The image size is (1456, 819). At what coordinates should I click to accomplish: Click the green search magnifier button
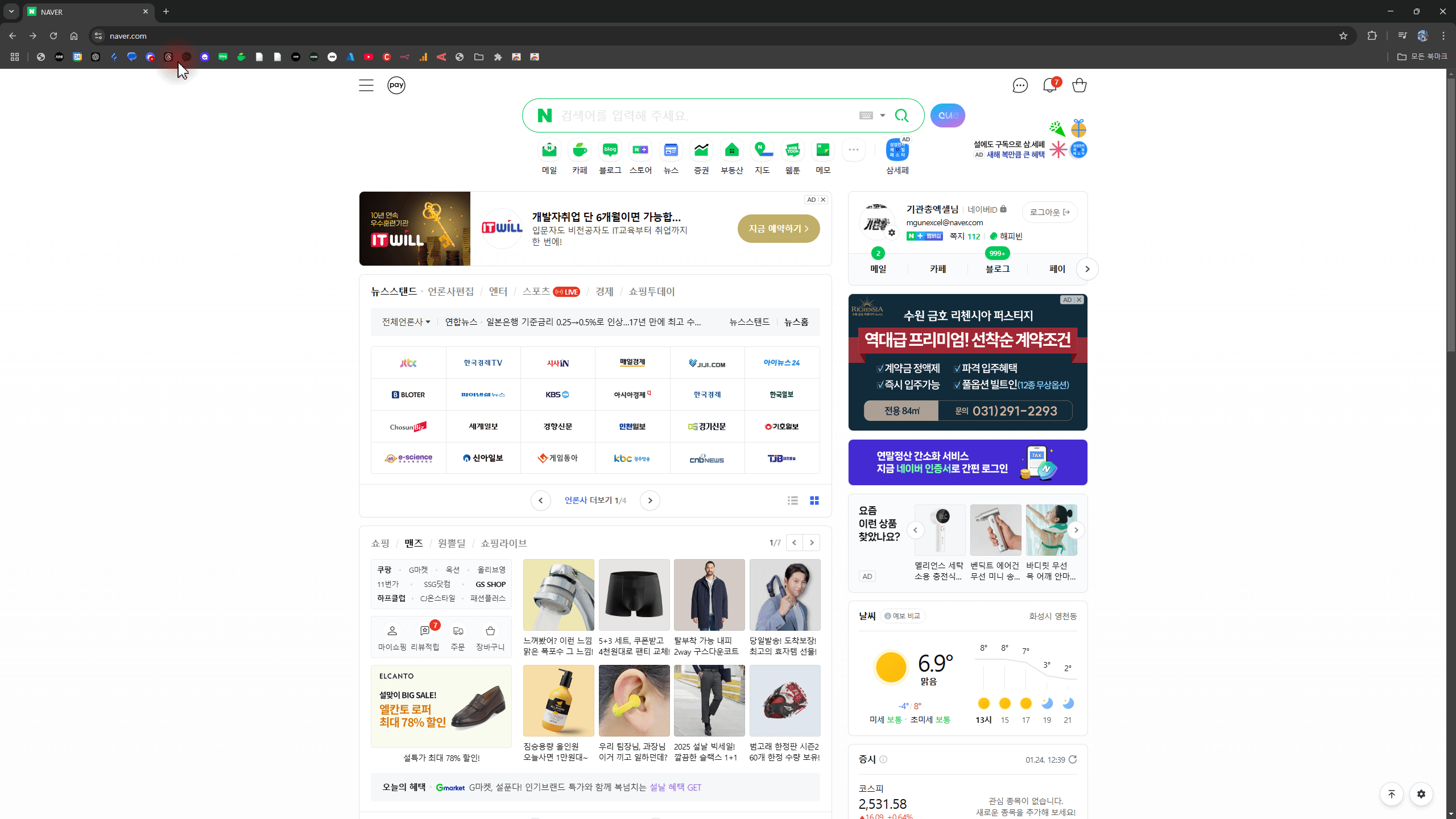(901, 115)
